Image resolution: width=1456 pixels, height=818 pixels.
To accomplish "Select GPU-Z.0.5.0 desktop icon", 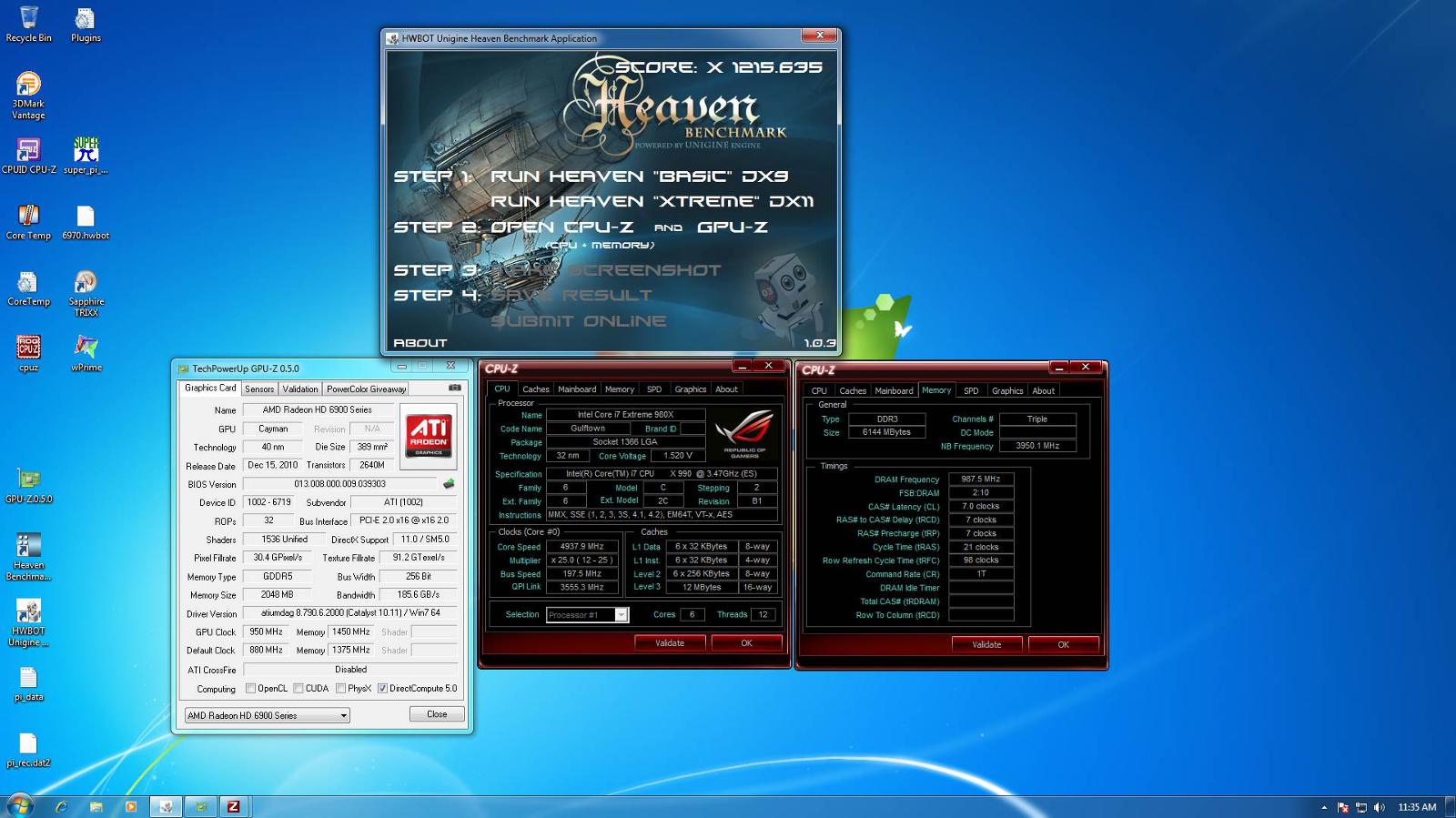I will click(28, 486).
